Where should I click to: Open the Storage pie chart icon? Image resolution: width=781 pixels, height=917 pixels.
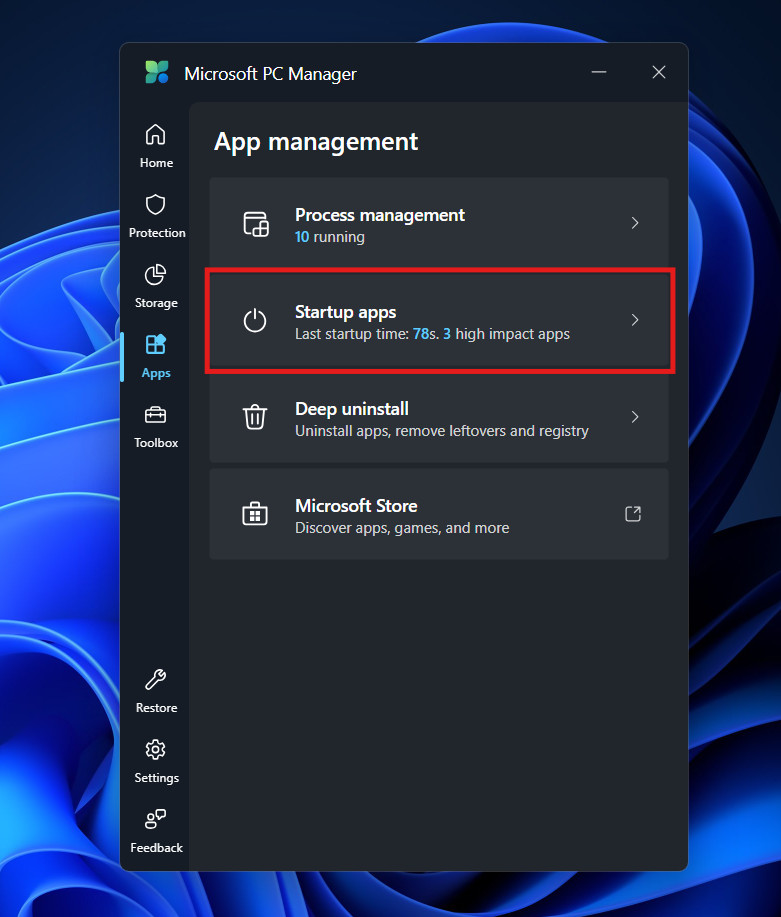click(156, 275)
